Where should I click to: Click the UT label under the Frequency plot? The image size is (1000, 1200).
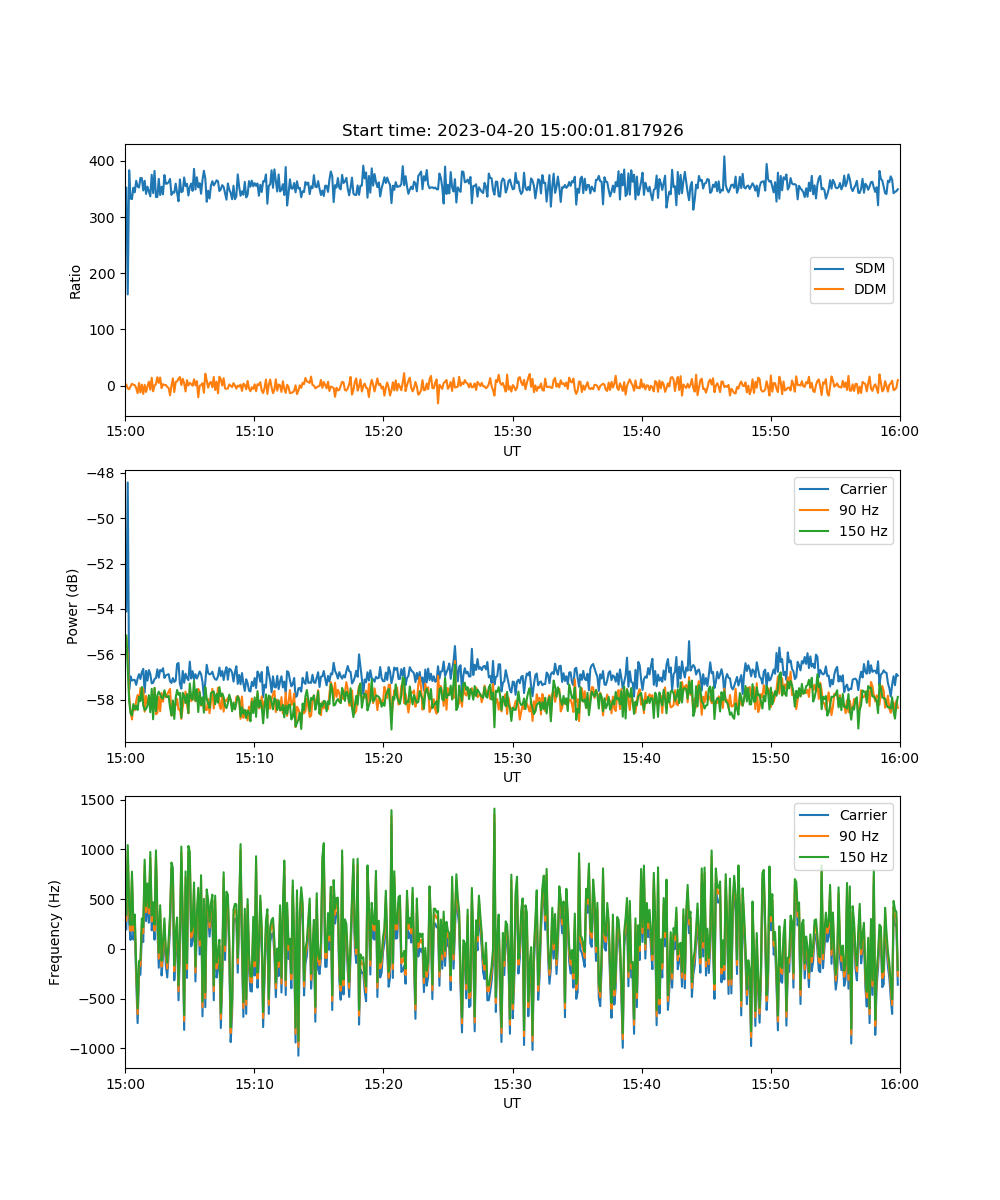tap(512, 1103)
